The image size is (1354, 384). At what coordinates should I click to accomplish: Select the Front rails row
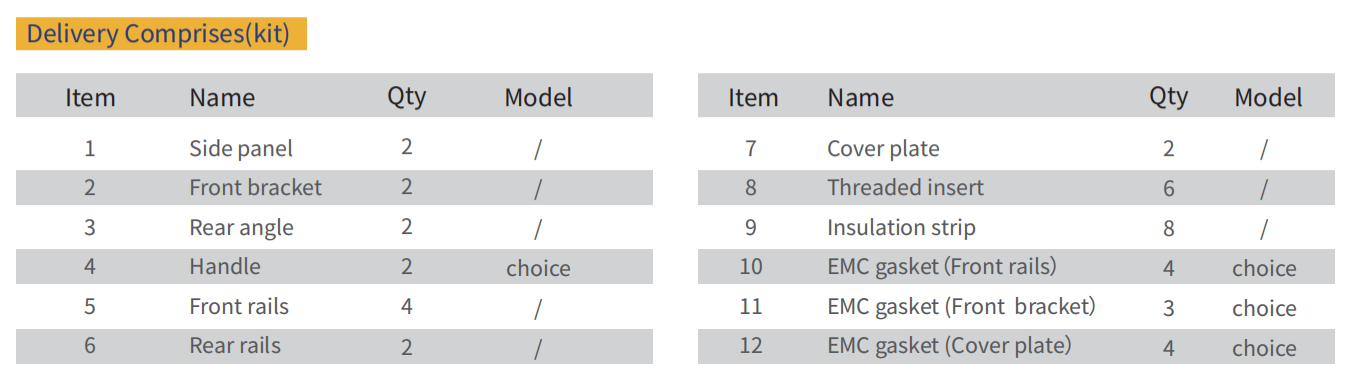[x=334, y=306]
